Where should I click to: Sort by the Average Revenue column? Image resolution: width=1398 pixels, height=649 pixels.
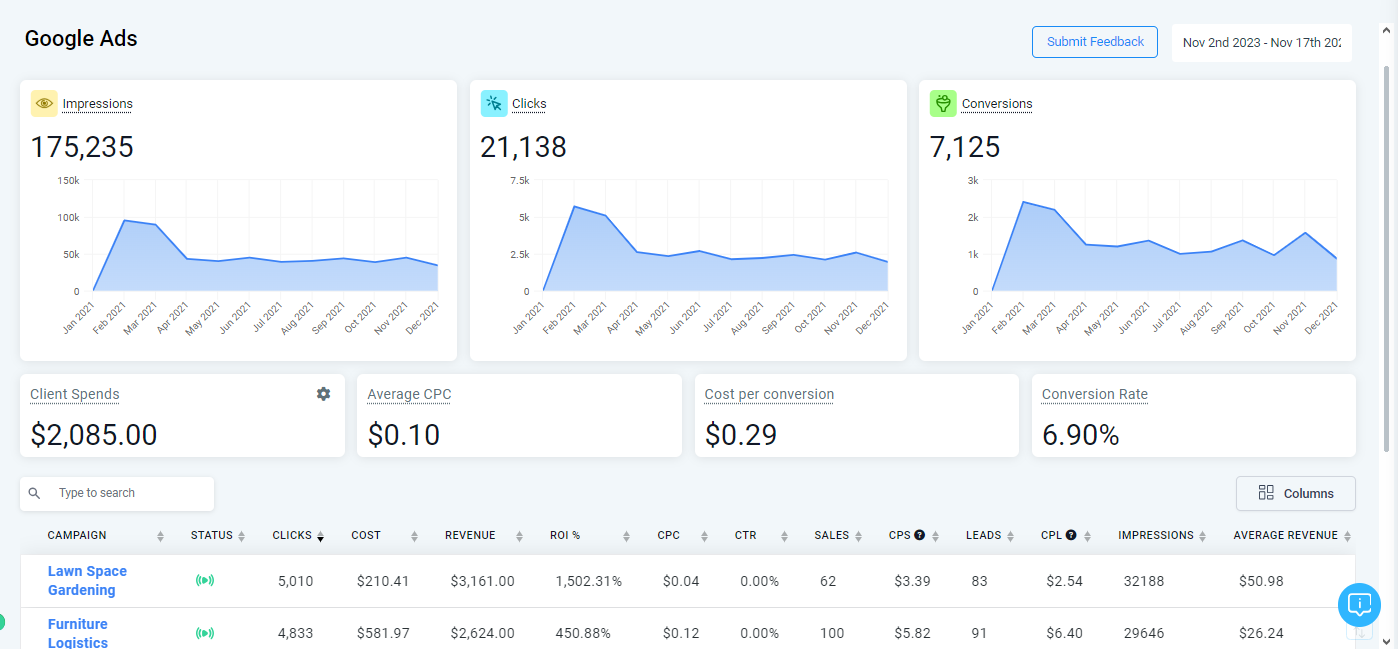coord(1347,536)
